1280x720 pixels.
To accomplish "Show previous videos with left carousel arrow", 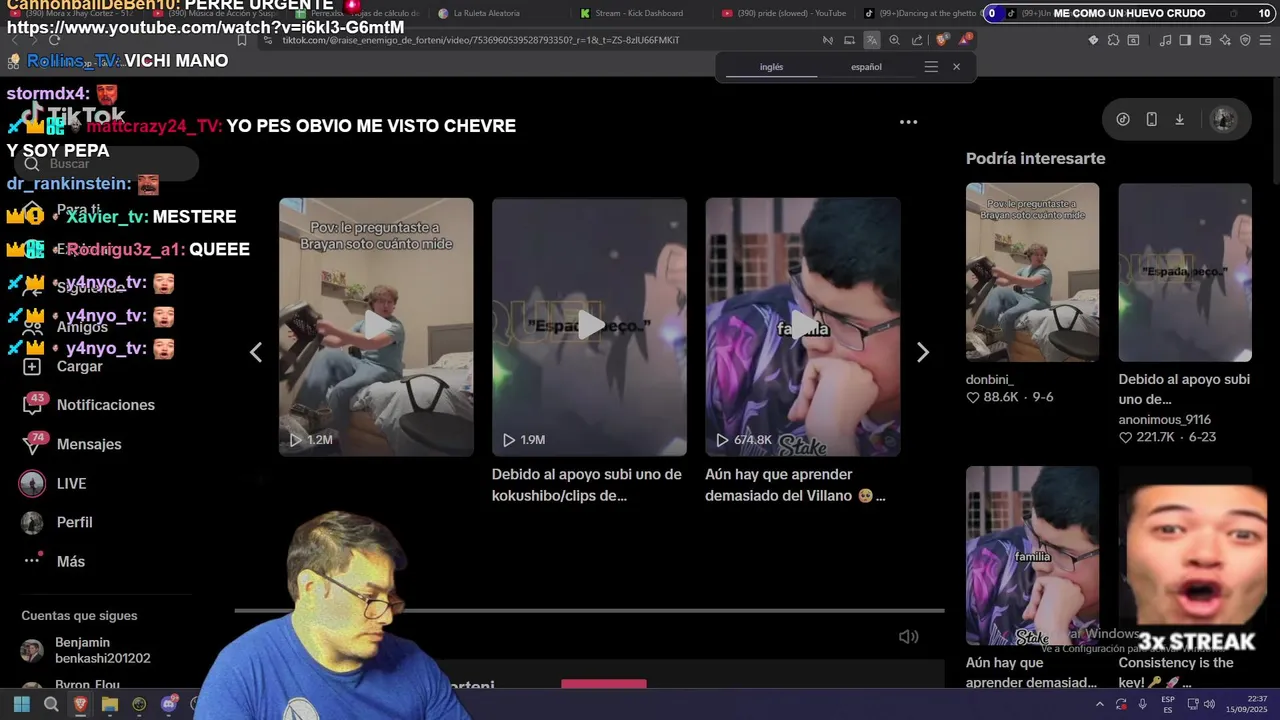I will pyautogui.click(x=256, y=352).
